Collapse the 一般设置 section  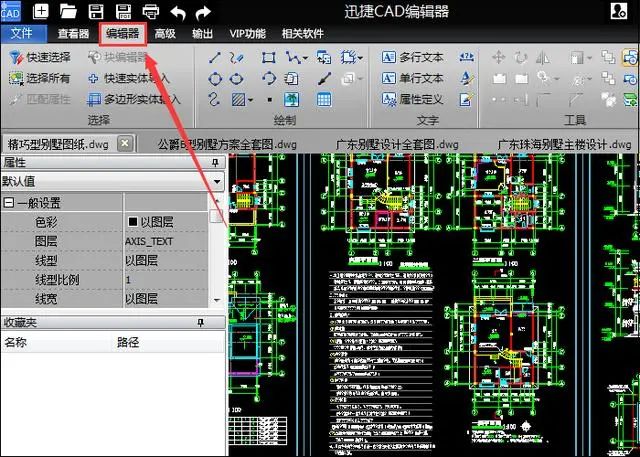point(8,202)
